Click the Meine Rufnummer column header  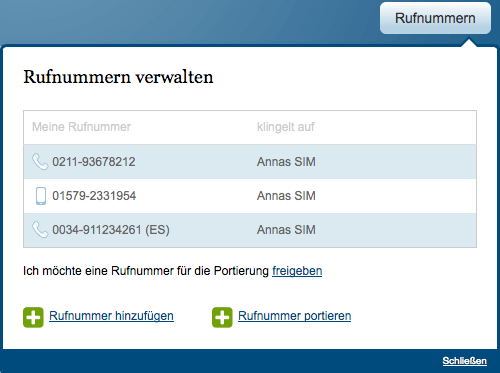click(81, 127)
